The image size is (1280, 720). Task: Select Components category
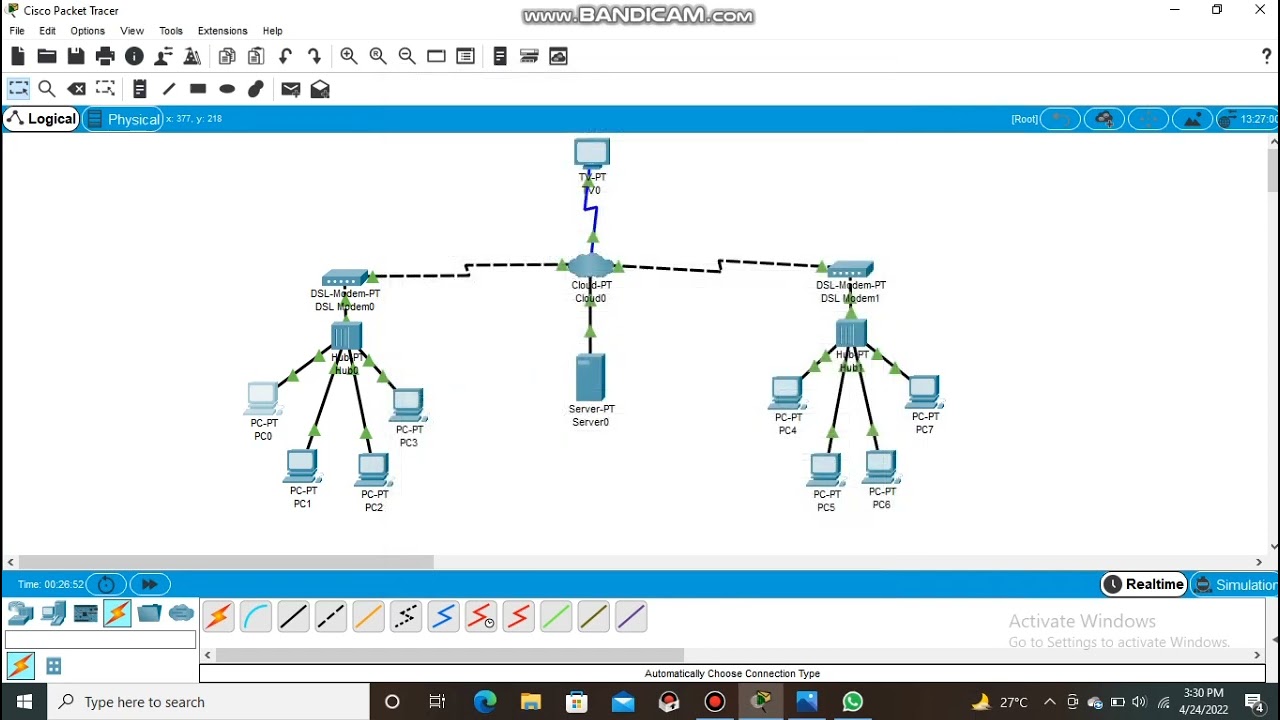85,613
